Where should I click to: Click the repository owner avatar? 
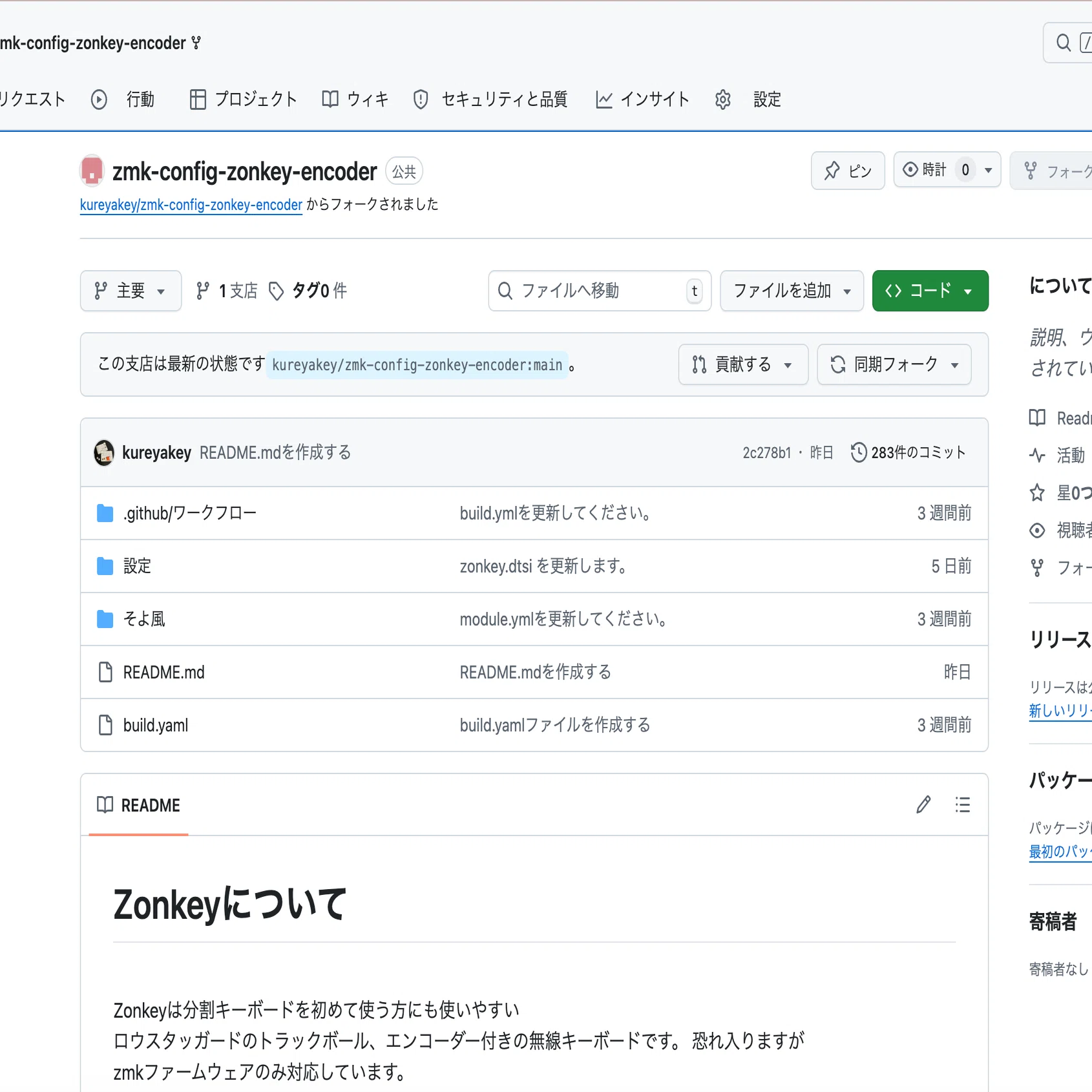(92, 171)
